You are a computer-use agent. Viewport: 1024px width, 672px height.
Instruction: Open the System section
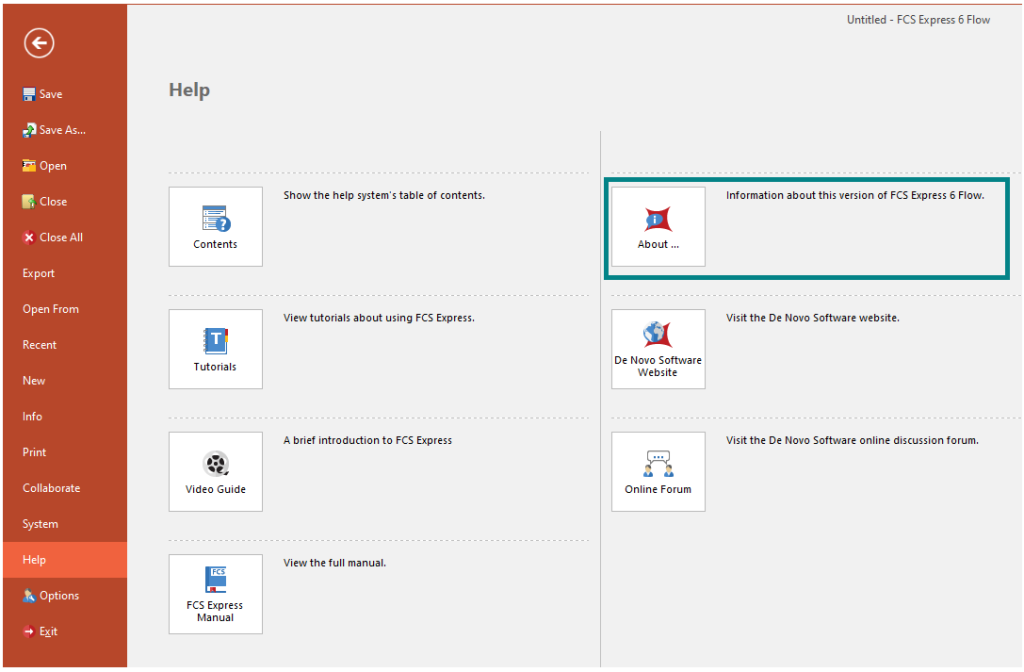(x=40, y=523)
